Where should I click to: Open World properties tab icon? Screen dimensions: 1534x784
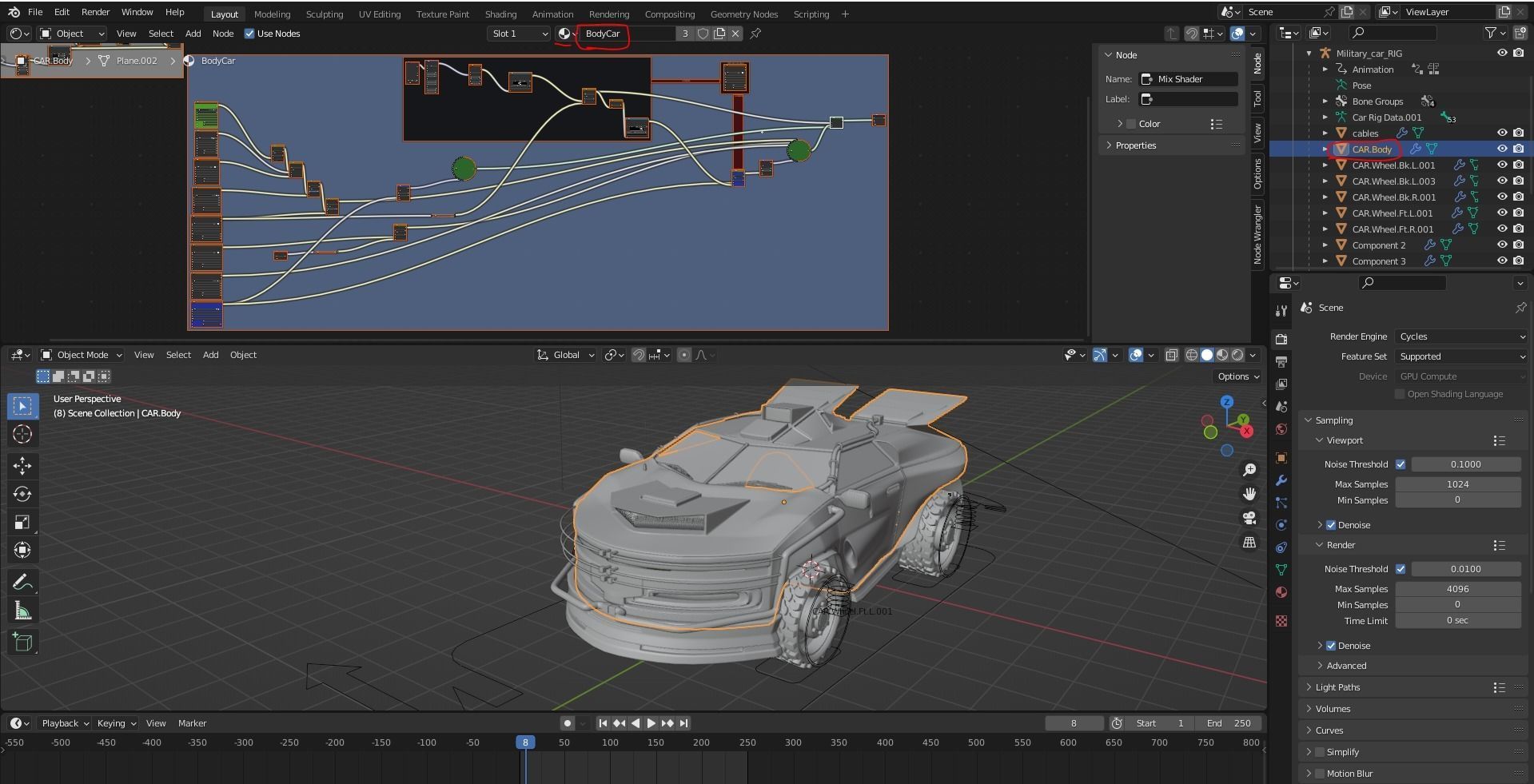tap(1281, 429)
